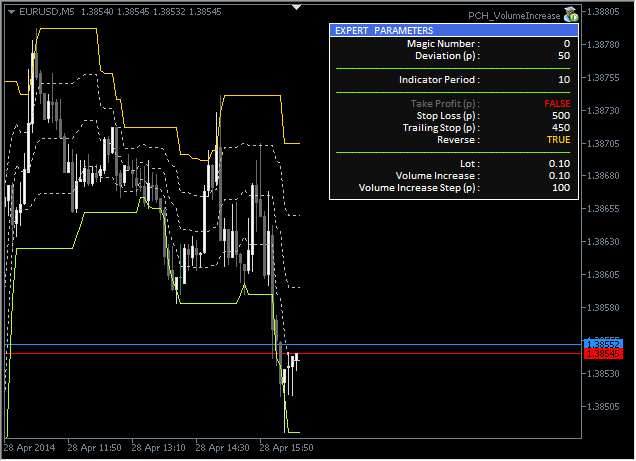Click the Magic Number label

(443, 44)
